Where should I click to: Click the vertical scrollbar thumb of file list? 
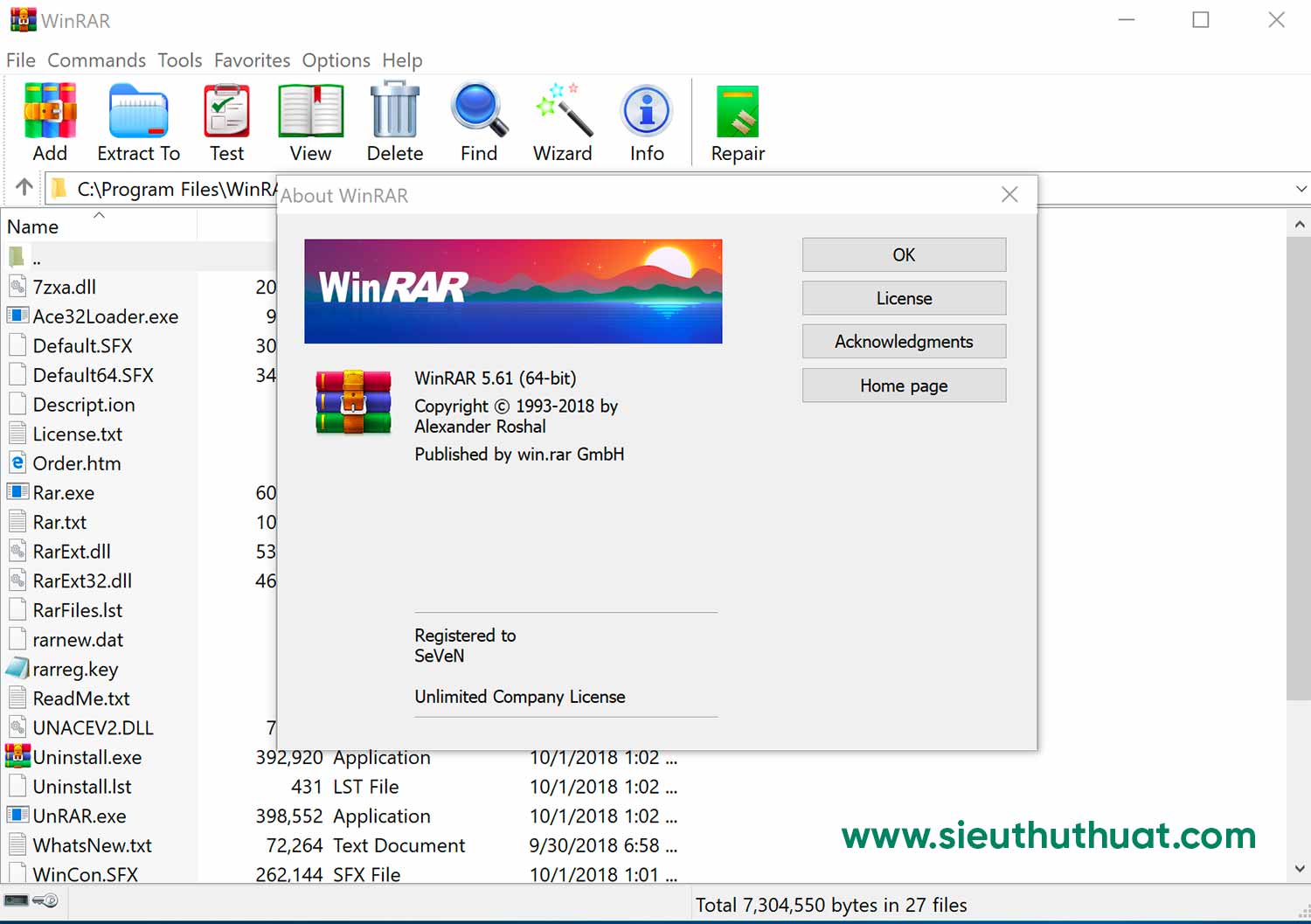tap(1300, 468)
